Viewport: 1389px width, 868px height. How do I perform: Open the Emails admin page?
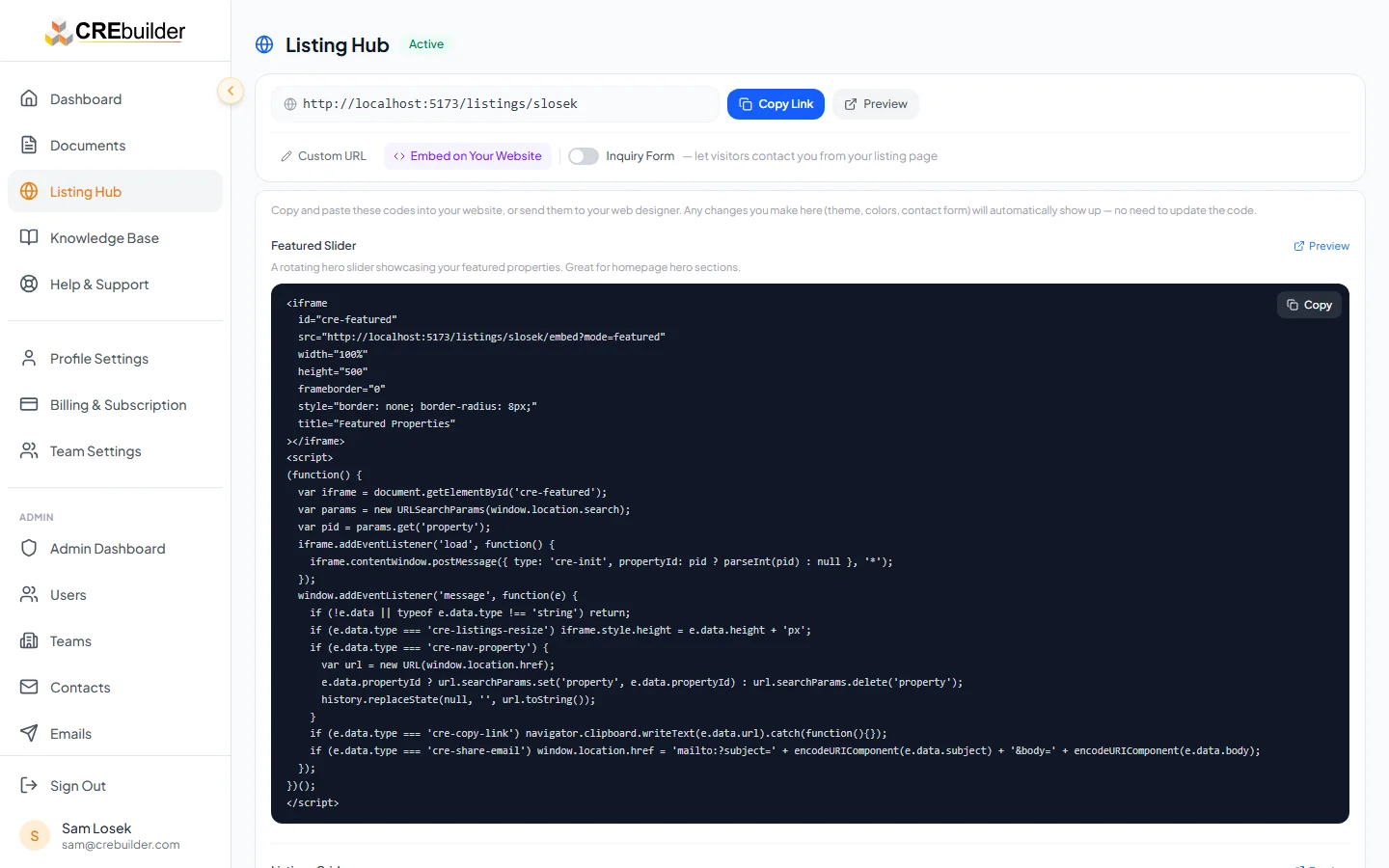pos(71,733)
